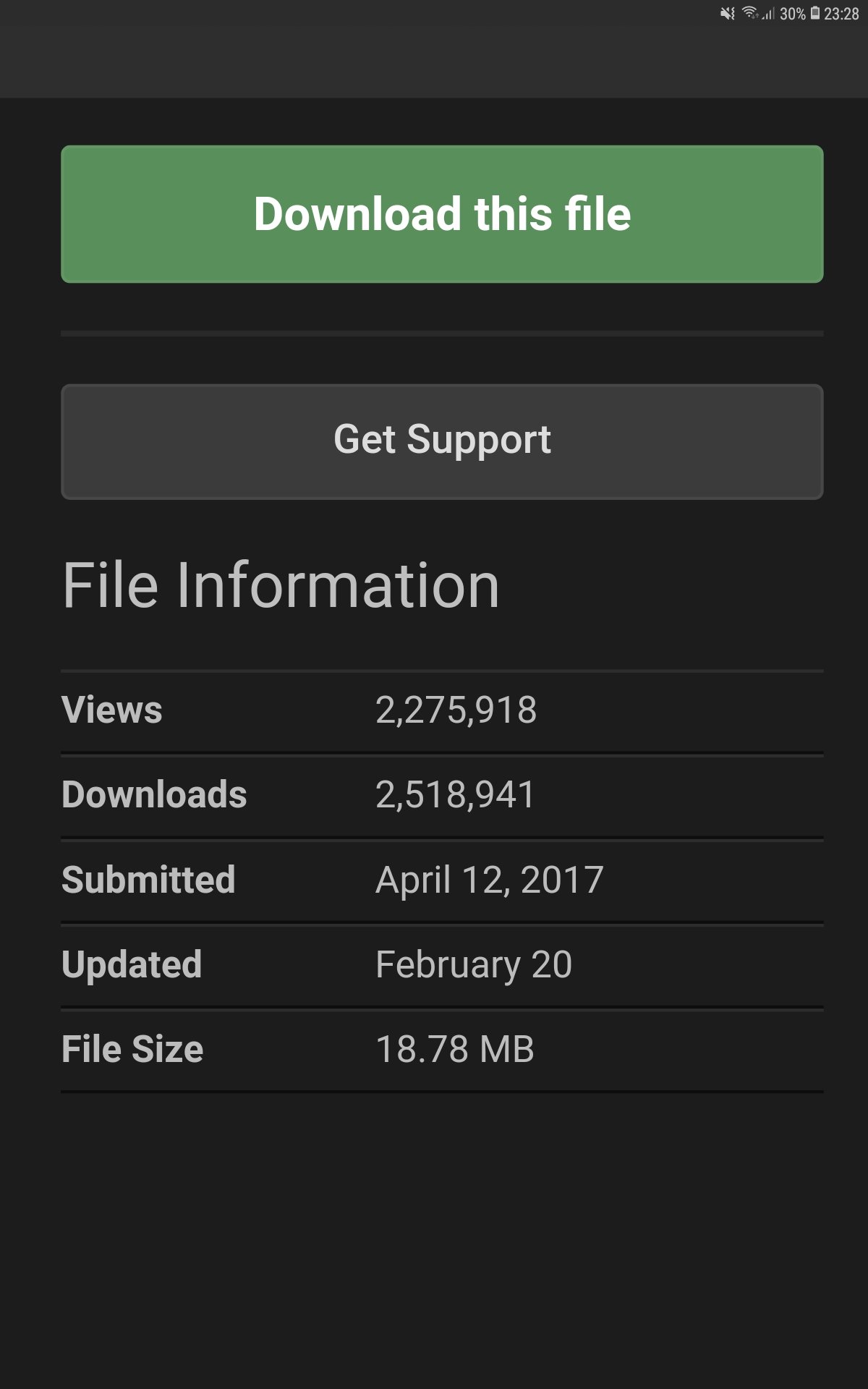
Task: Open the Get Support button
Action: click(x=442, y=441)
